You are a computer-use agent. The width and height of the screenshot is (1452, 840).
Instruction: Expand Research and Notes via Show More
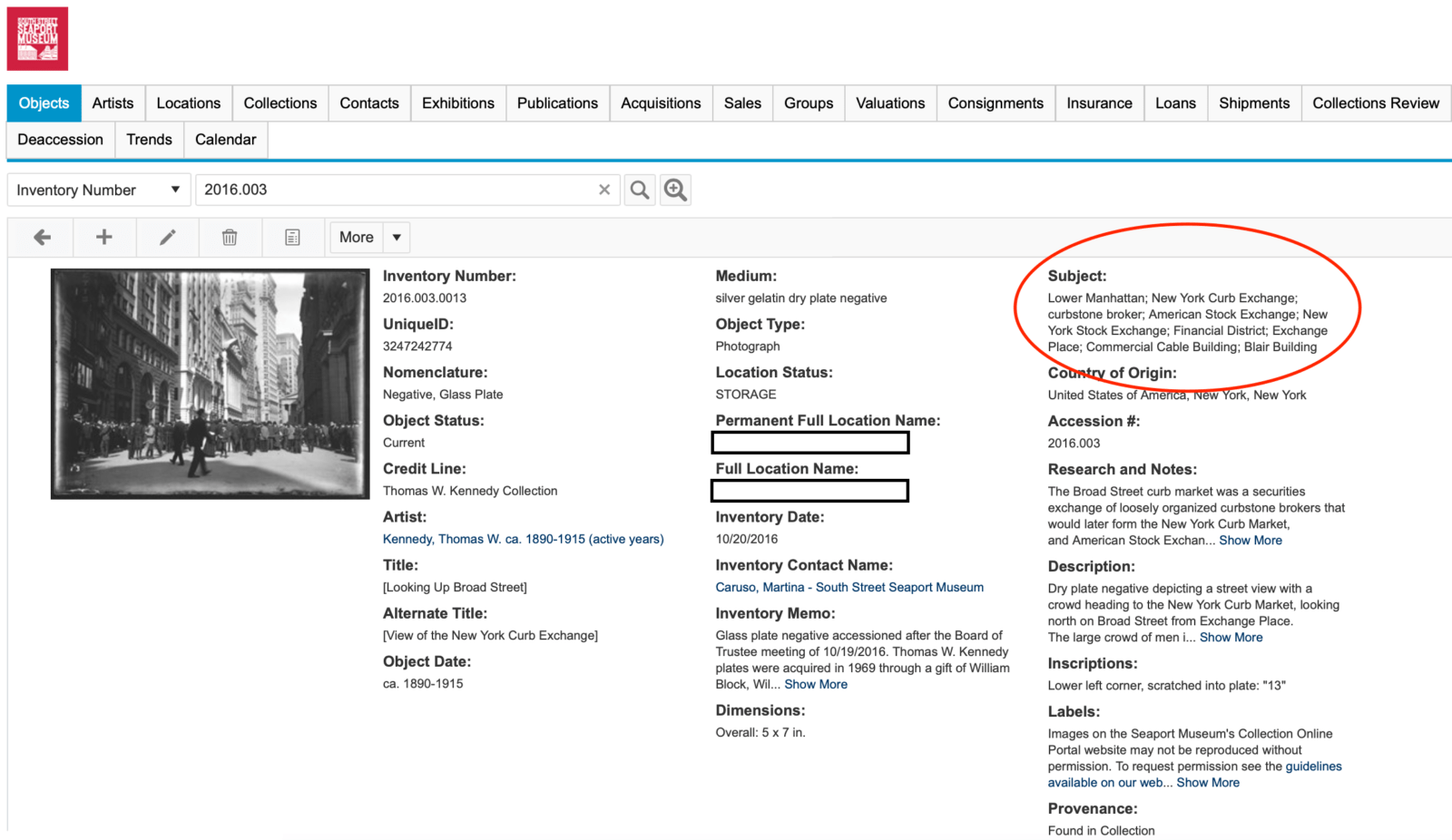coord(1250,540)
